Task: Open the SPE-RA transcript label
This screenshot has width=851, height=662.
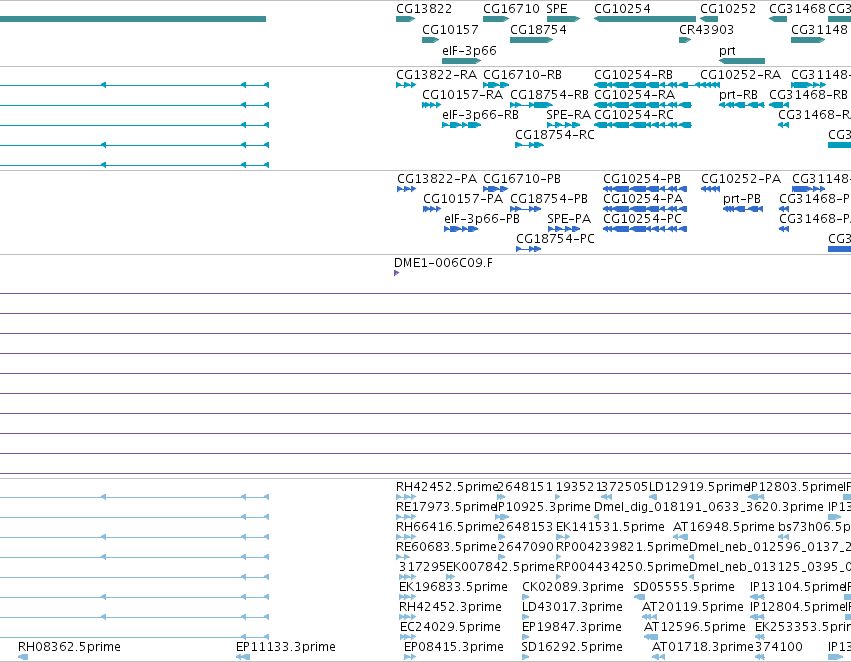Action: click(x=568, y=114)
